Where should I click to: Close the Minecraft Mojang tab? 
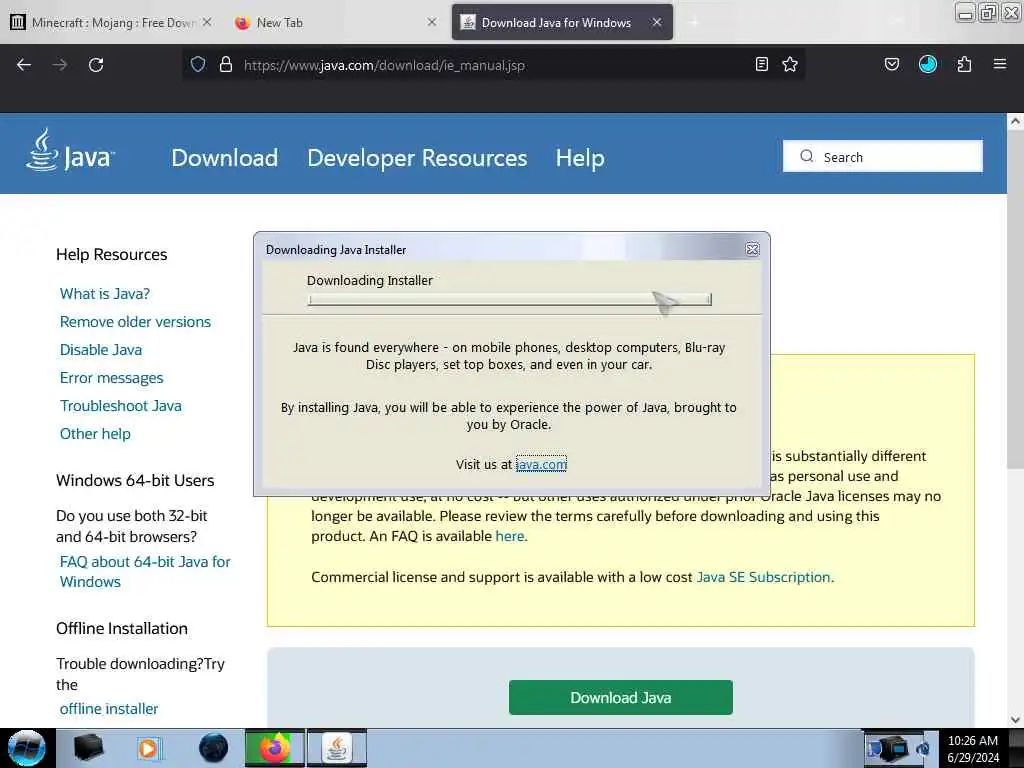(x=206, y=22)
